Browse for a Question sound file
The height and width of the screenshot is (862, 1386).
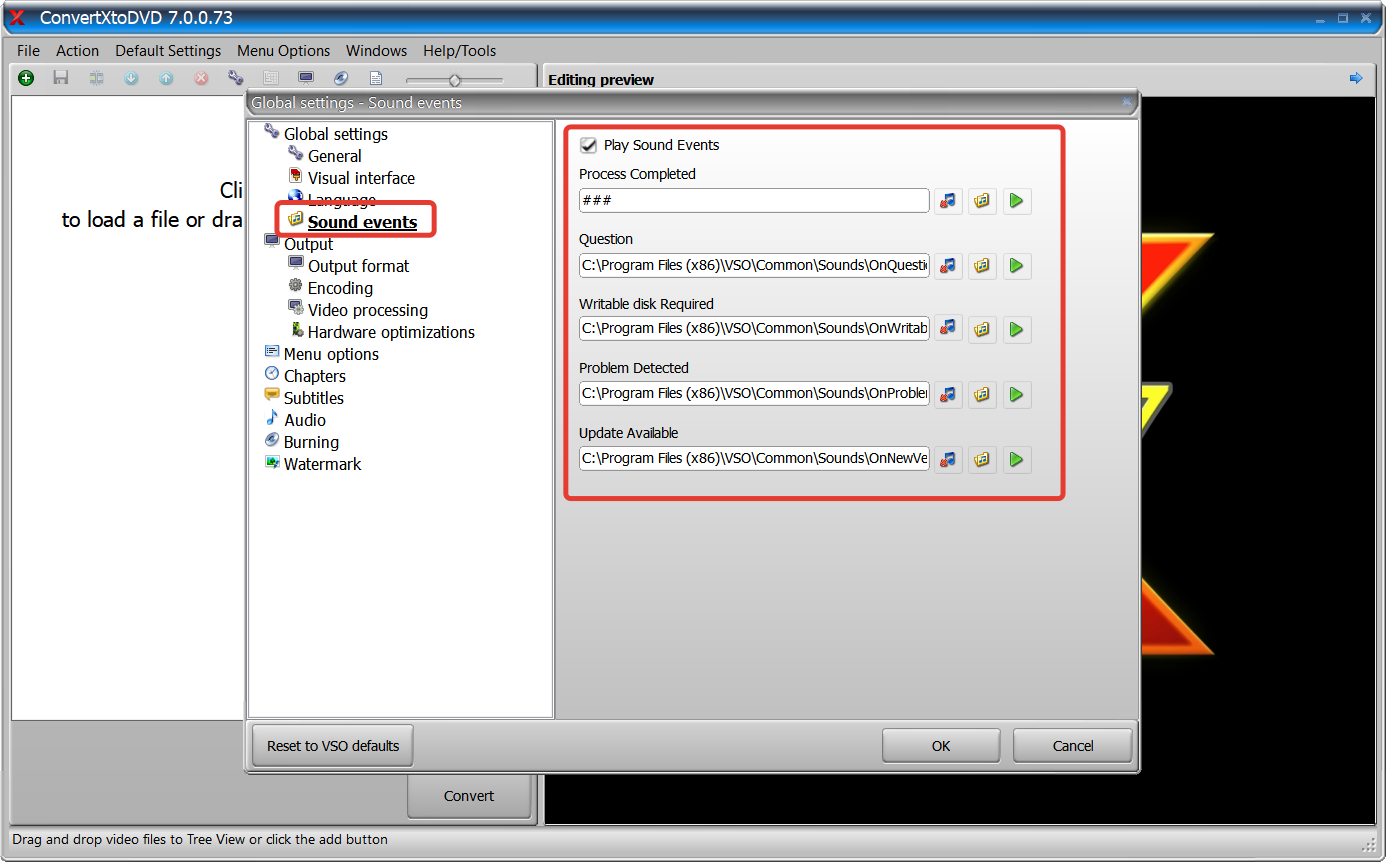click(982, 265)
